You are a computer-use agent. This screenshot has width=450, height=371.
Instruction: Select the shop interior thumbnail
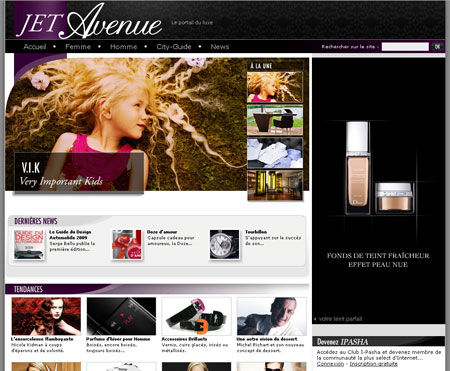pyautogui.click(x=275, y=186)
